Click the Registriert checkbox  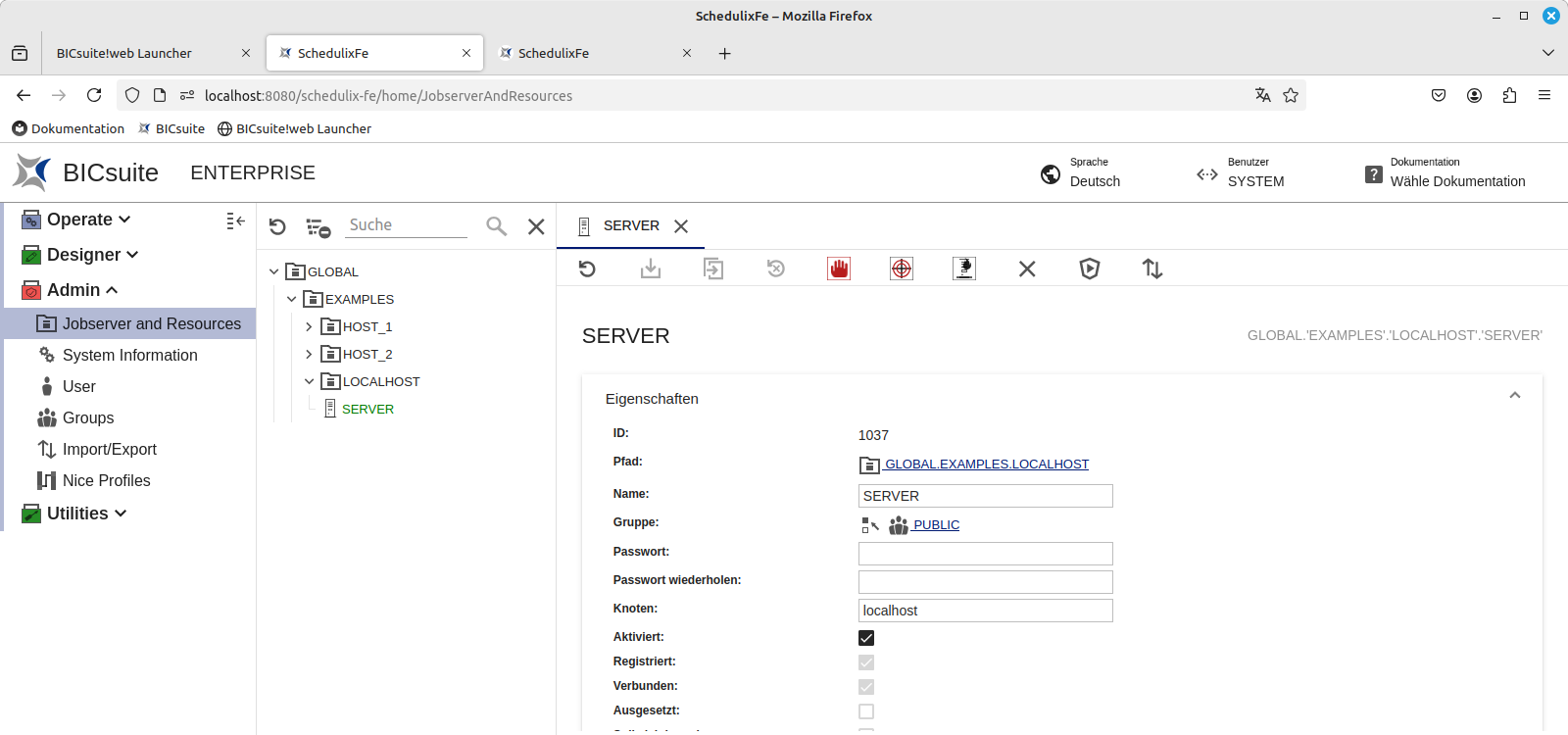click(866, 662)
